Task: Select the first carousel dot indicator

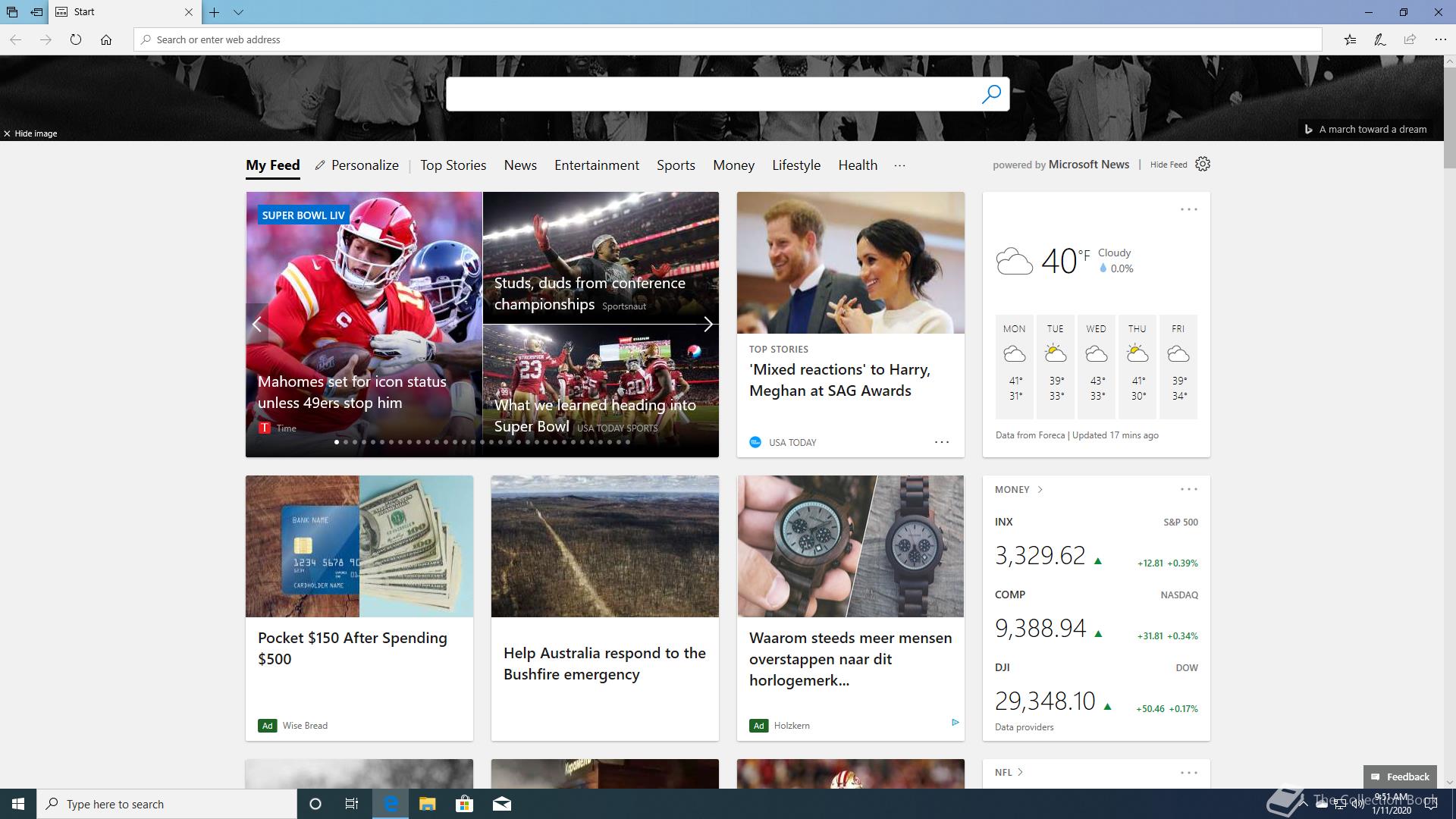Action: coord(337,442)
